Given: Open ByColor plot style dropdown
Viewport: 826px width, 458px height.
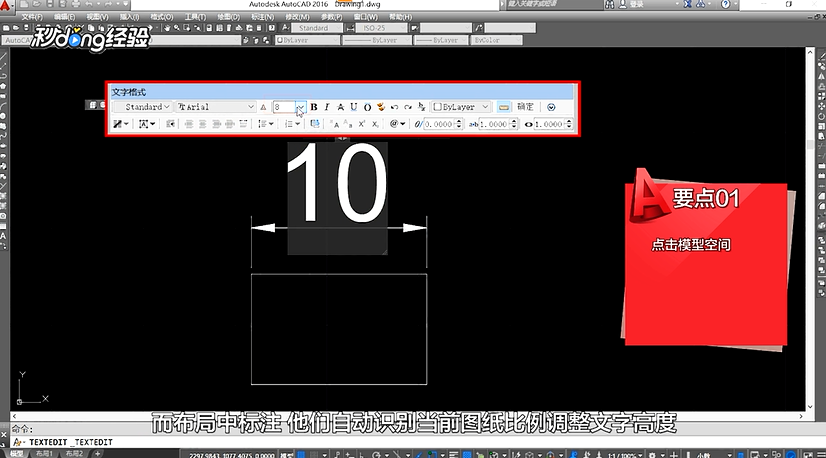Looking at the screenshot, I should (497, 40).
